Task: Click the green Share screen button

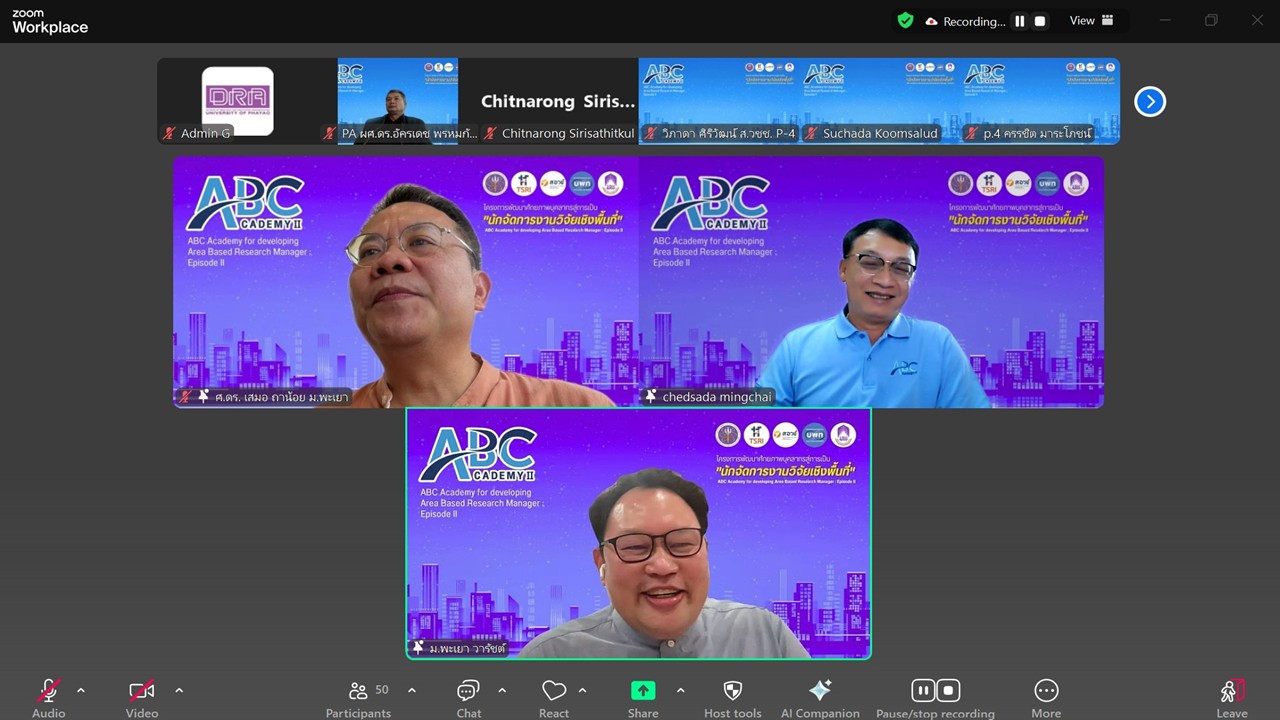Action: pyautogui.click(x=643, y=690)
